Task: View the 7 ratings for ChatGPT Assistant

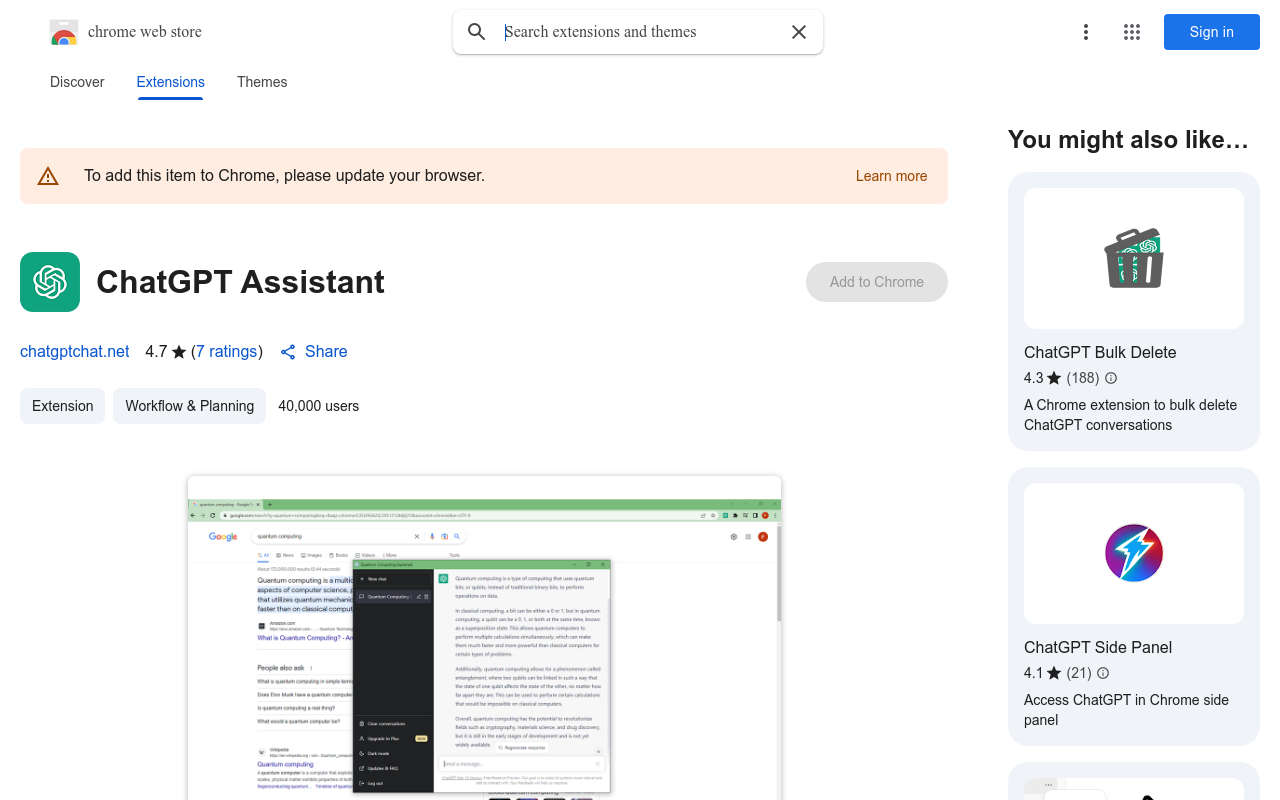Action: coord(227,351)
